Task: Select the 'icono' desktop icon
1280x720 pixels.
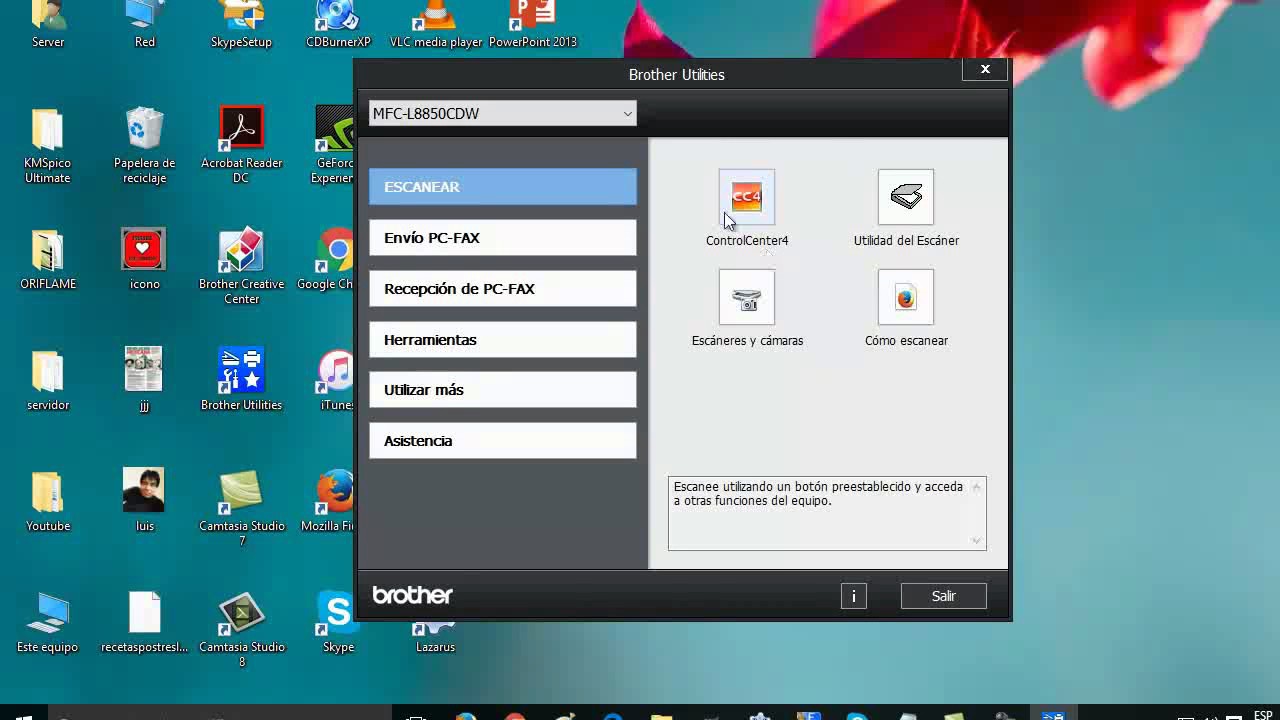Action: point(145,260)
